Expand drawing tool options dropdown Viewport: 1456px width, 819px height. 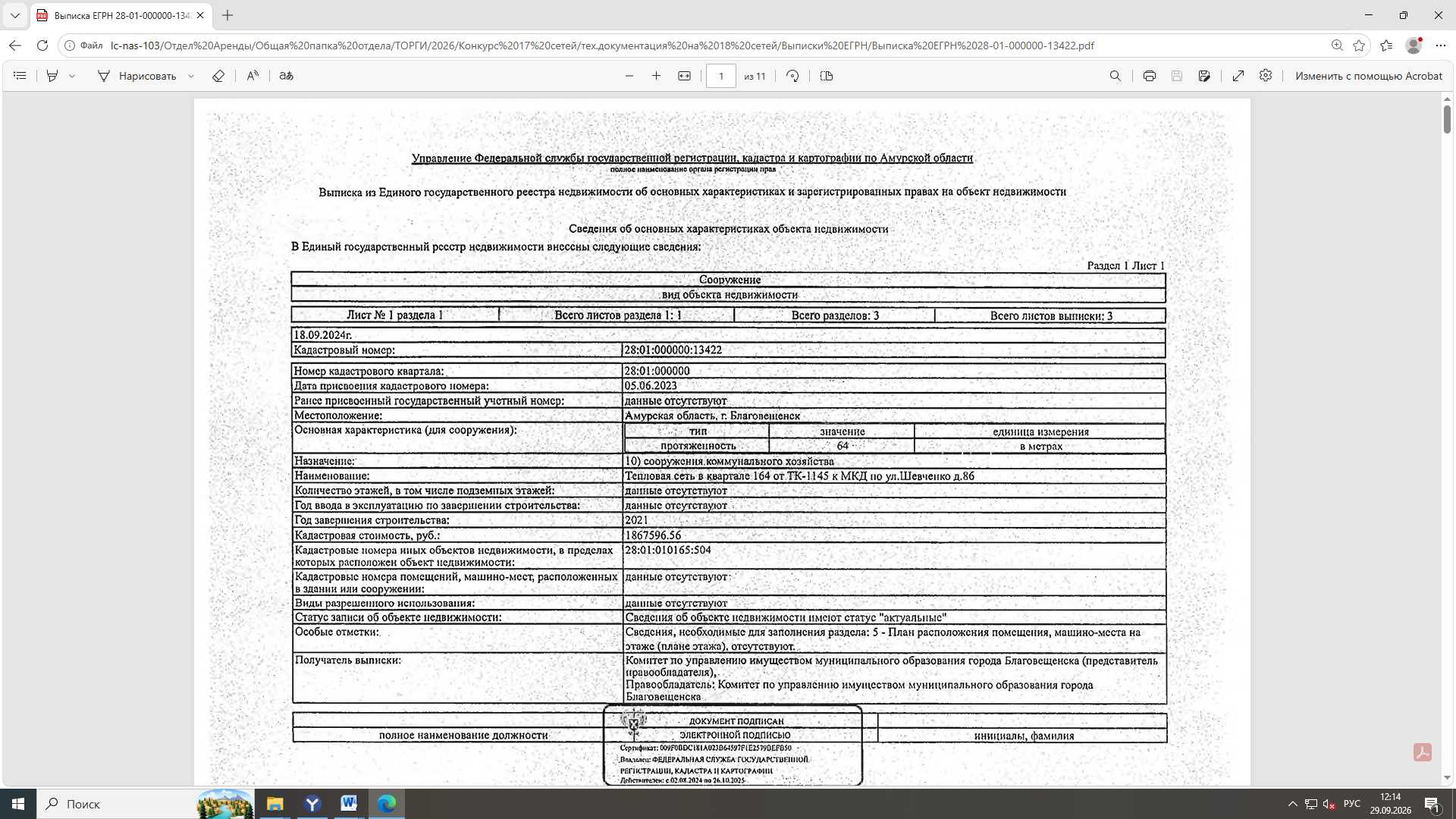(x=191, y=76)
